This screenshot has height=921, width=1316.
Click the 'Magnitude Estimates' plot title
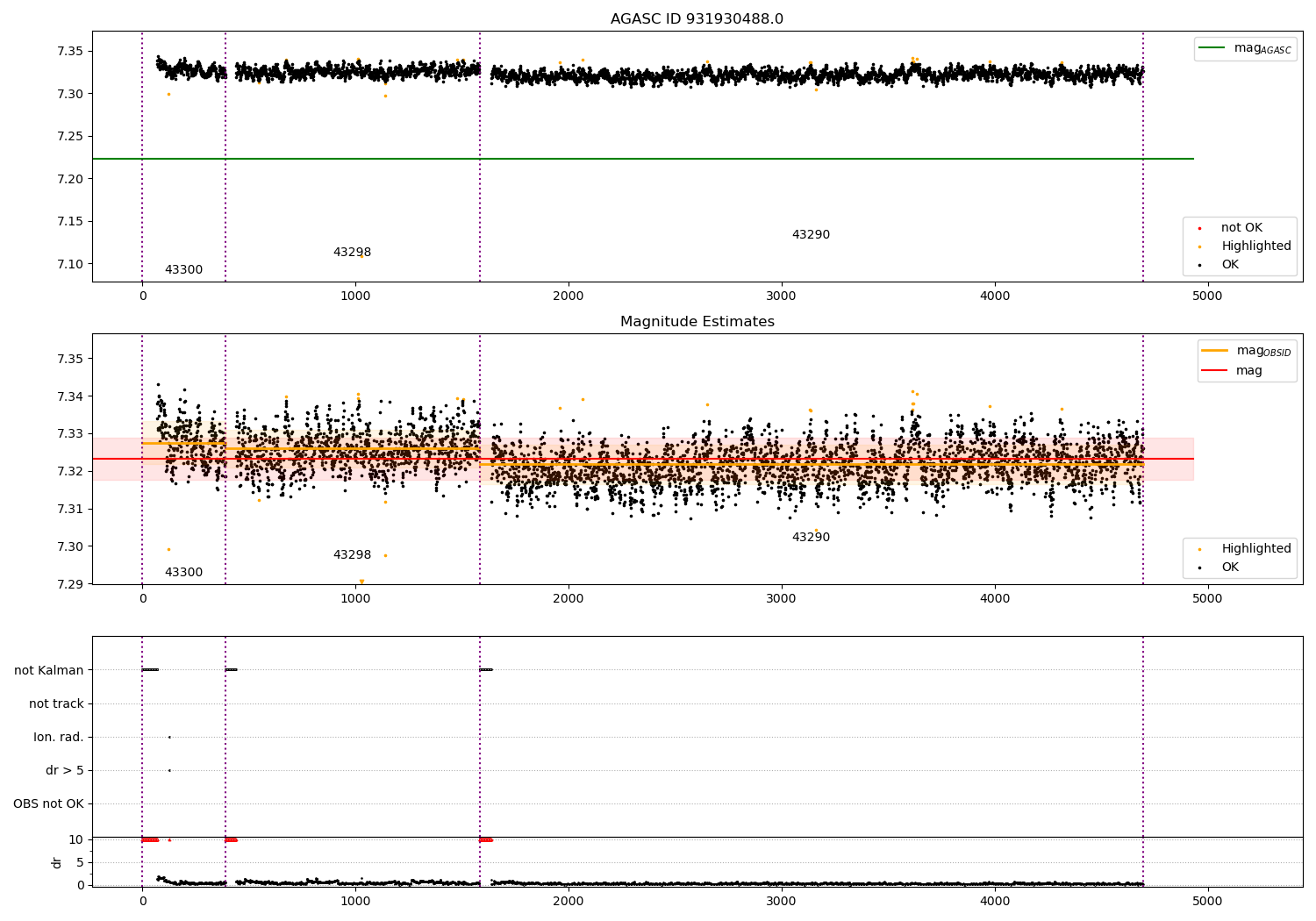697,322
